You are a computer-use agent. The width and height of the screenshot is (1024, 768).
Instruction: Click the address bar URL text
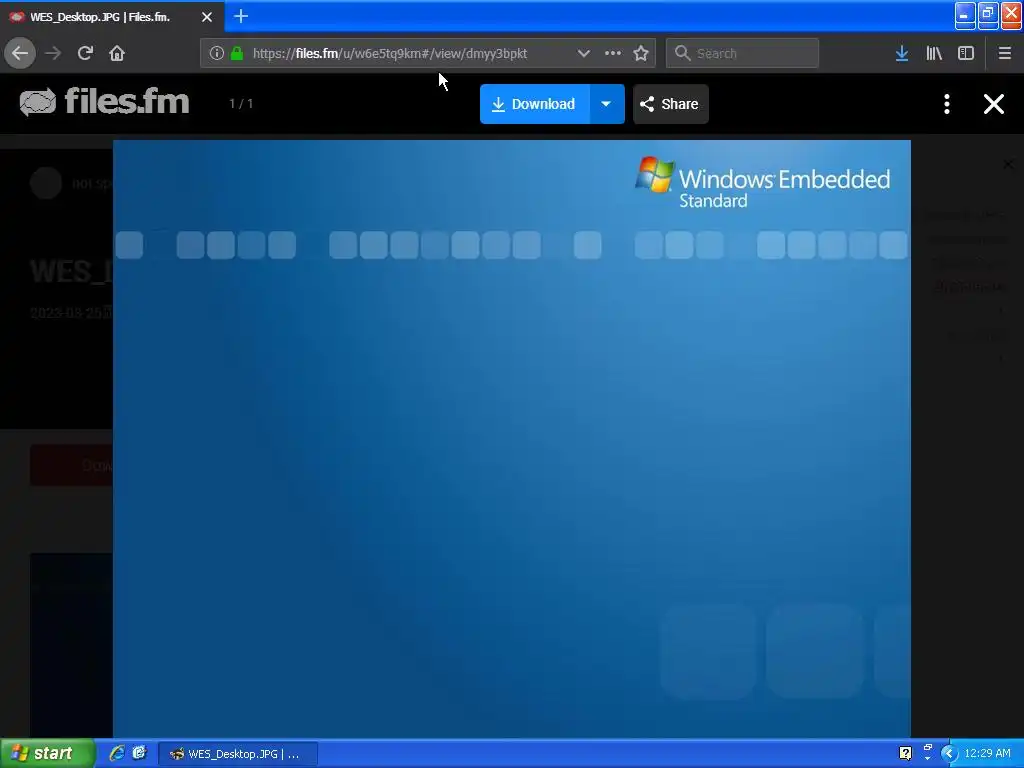point(390,54)
